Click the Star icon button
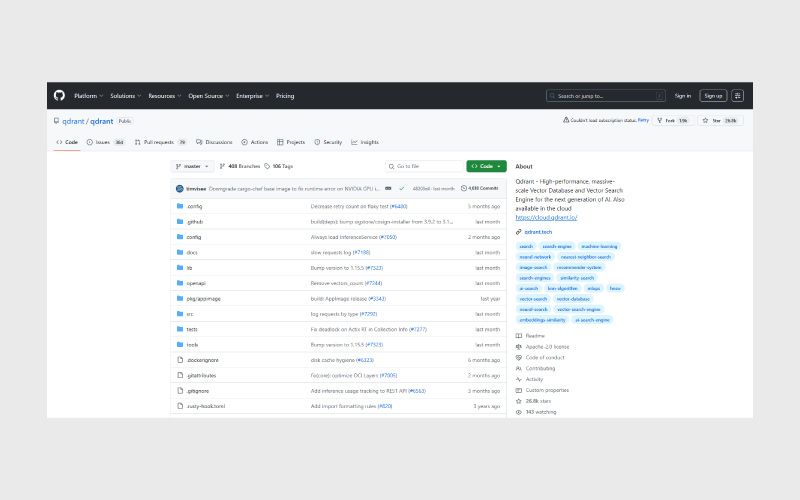Screen dimensions: 800x500 (706, 120)
